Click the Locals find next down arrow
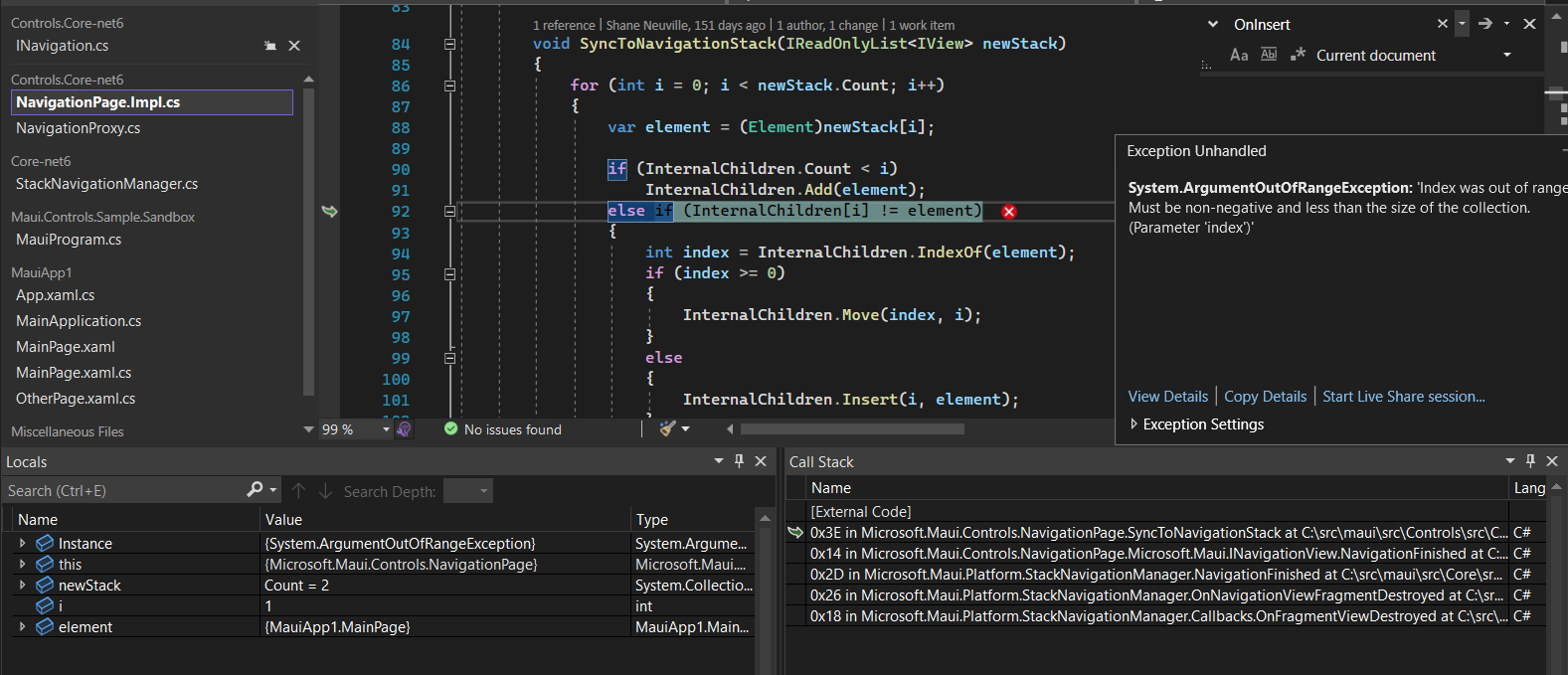Viewport: 1568px width, 675px height. 325,491
